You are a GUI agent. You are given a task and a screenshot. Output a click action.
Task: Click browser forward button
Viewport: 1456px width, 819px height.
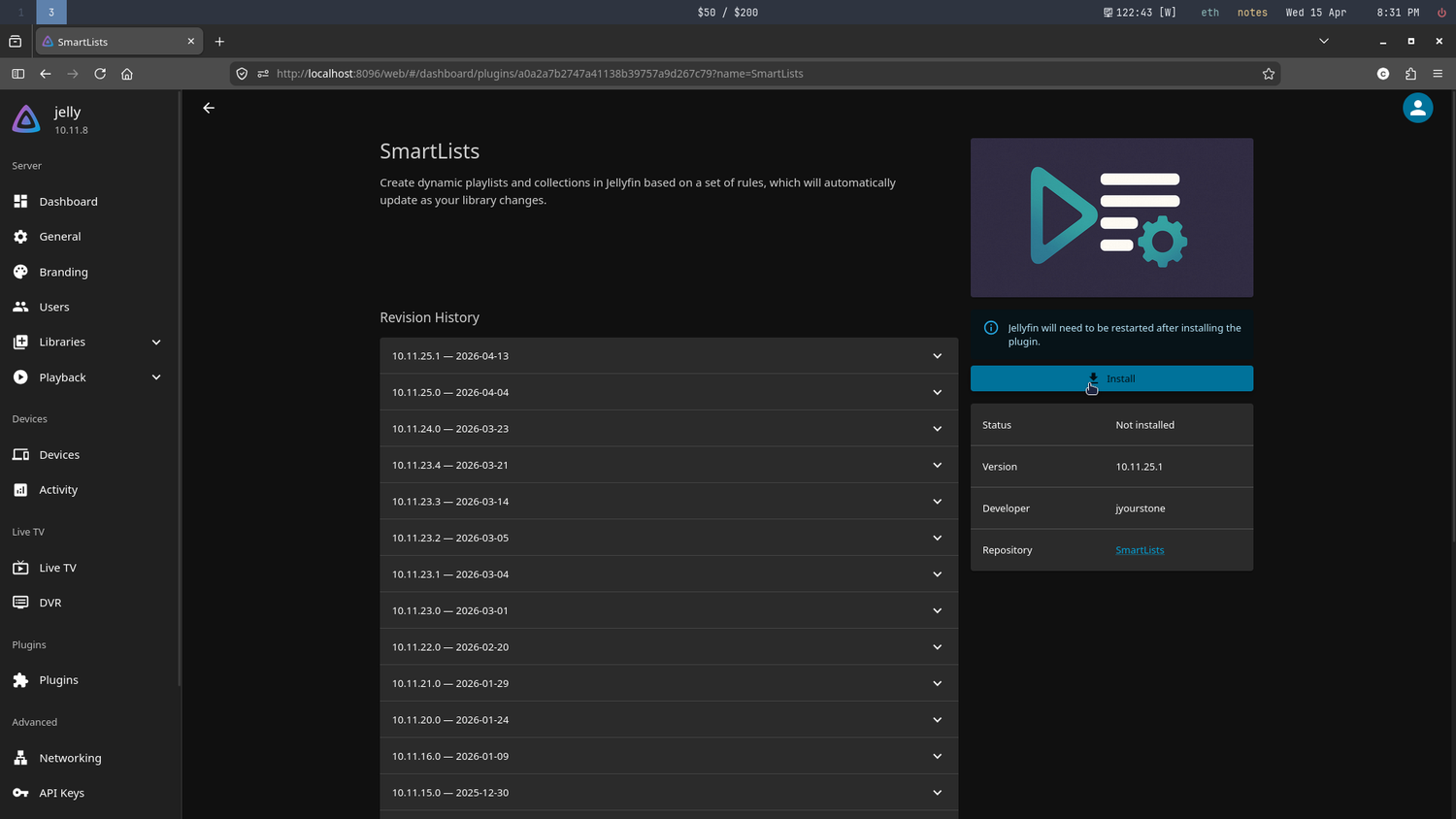pyautogui.click(x=73, y=74)
